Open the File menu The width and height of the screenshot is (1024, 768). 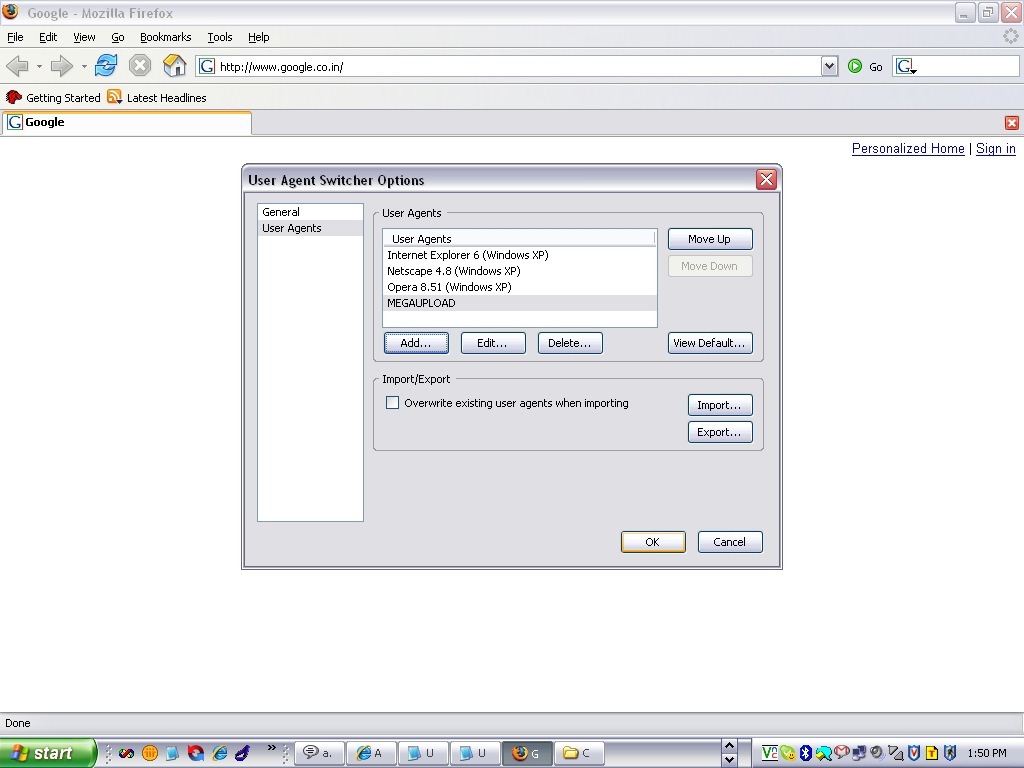[x=15, y=37]
